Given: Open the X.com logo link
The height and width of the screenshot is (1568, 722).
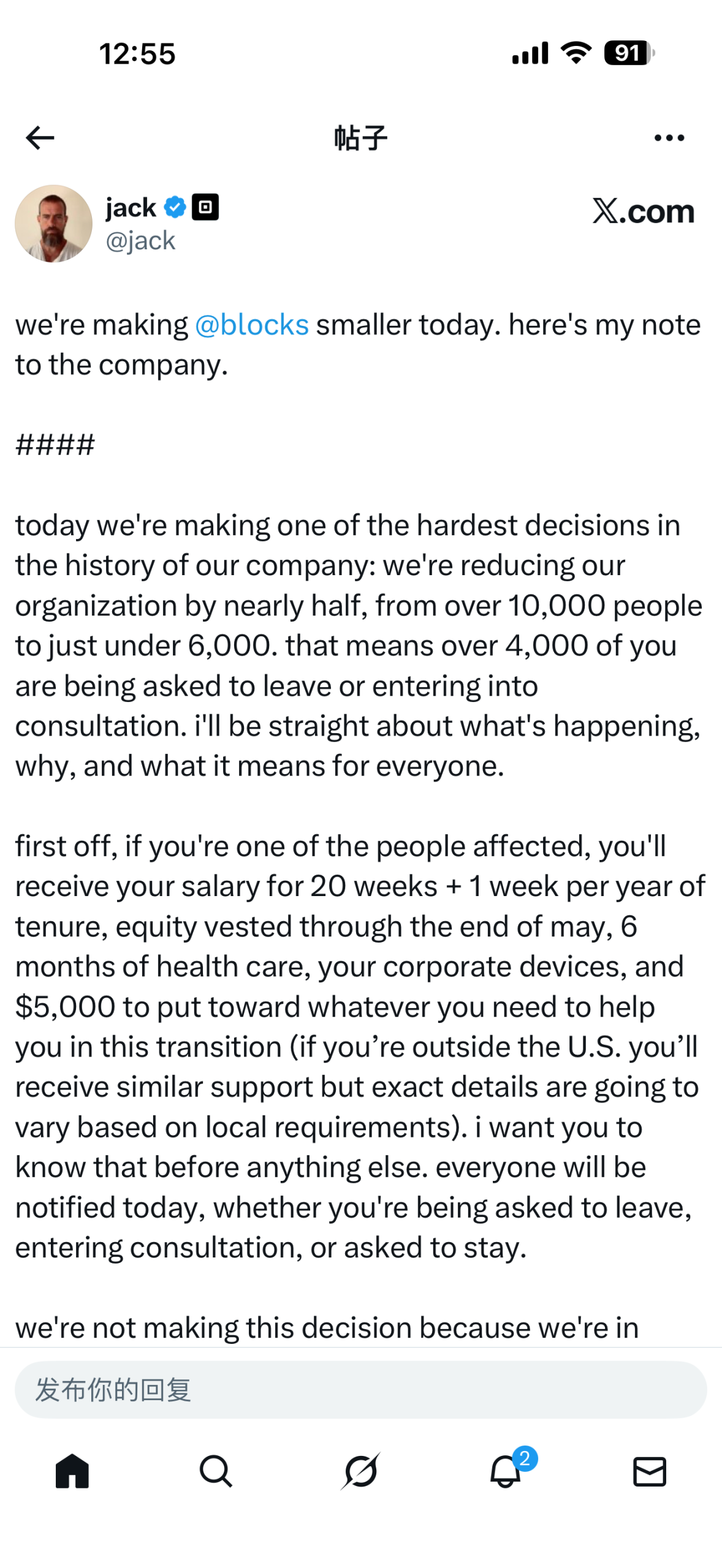Looking at the screenshot, I should pyautogui.click(x=643, y=211).
